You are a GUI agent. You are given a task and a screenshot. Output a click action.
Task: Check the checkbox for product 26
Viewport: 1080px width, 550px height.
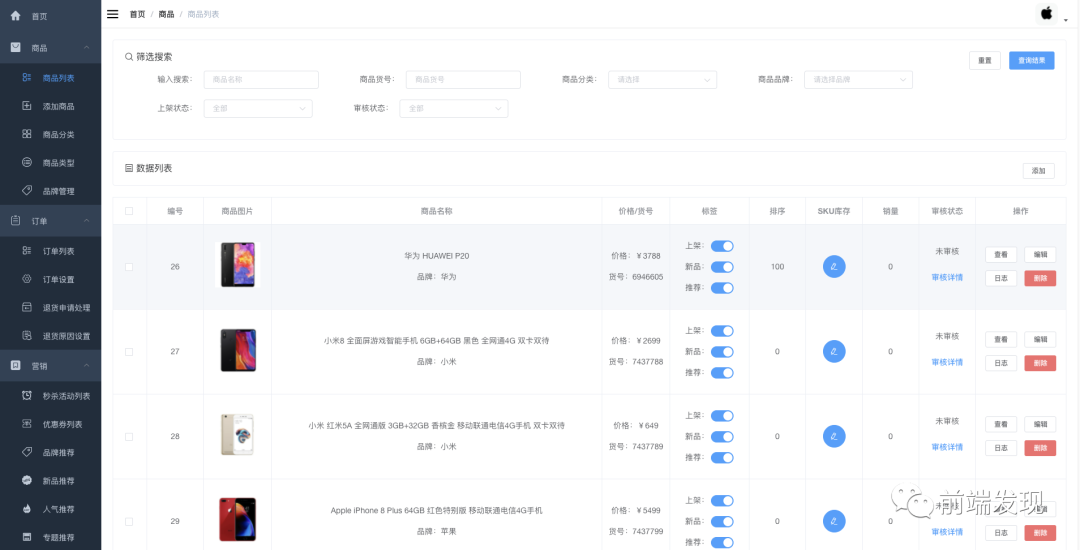[129, 266]
